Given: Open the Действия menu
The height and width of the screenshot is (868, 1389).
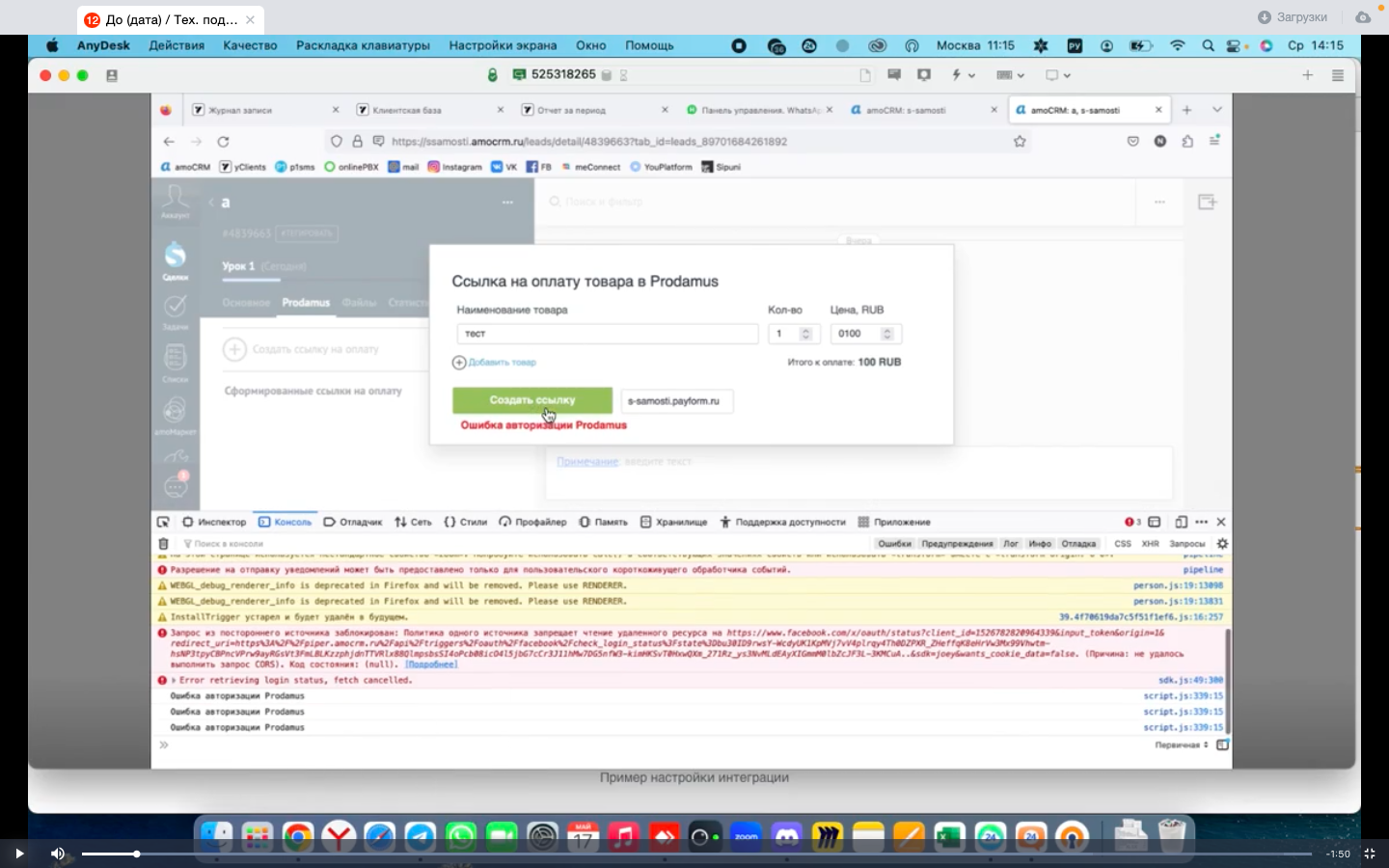Looking at the screenshot, I should point(177,45).
